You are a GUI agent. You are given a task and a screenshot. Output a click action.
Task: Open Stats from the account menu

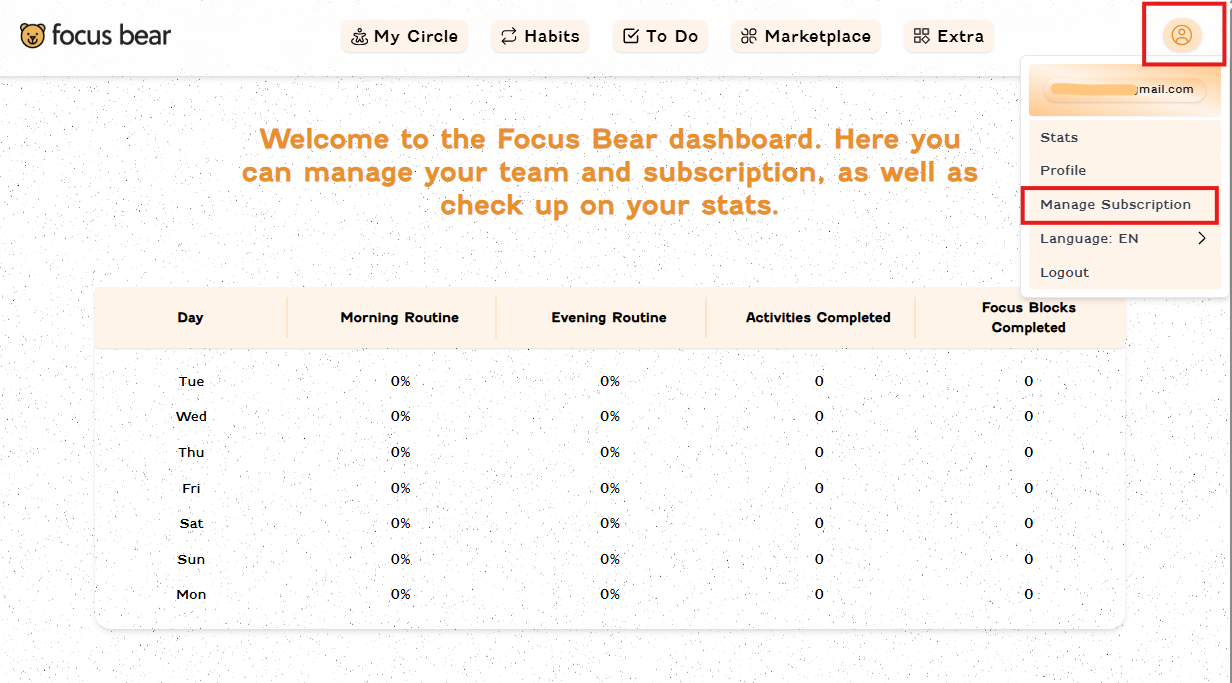[1059, 138]
